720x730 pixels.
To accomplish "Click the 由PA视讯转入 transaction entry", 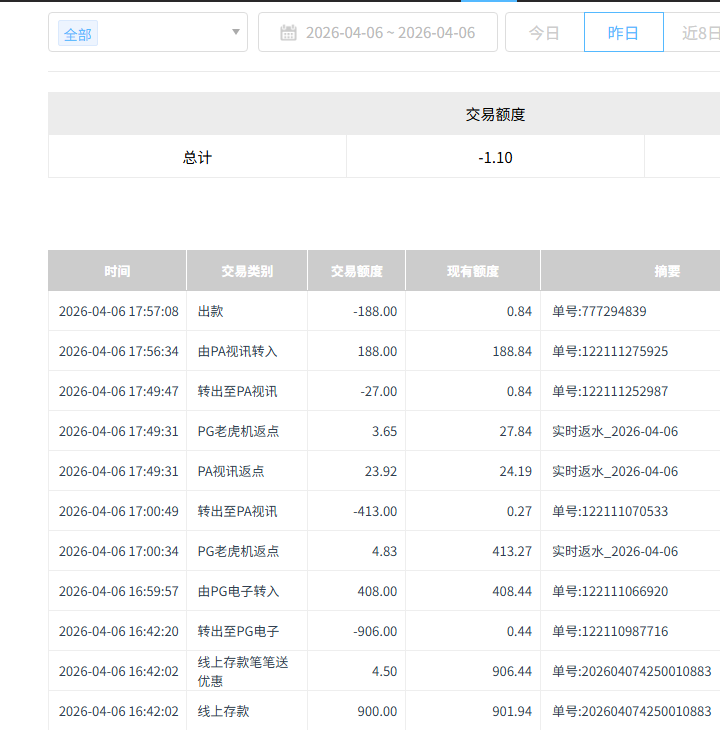I will point(238,351).
